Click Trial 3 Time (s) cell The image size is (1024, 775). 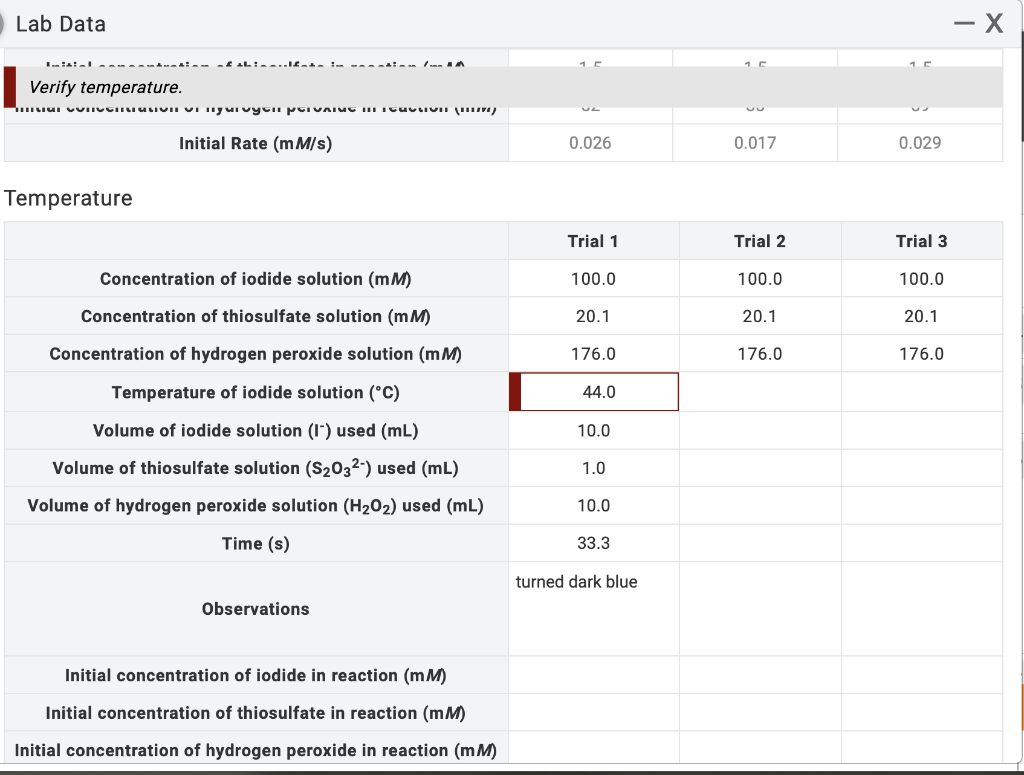click(x=921, y=543)
